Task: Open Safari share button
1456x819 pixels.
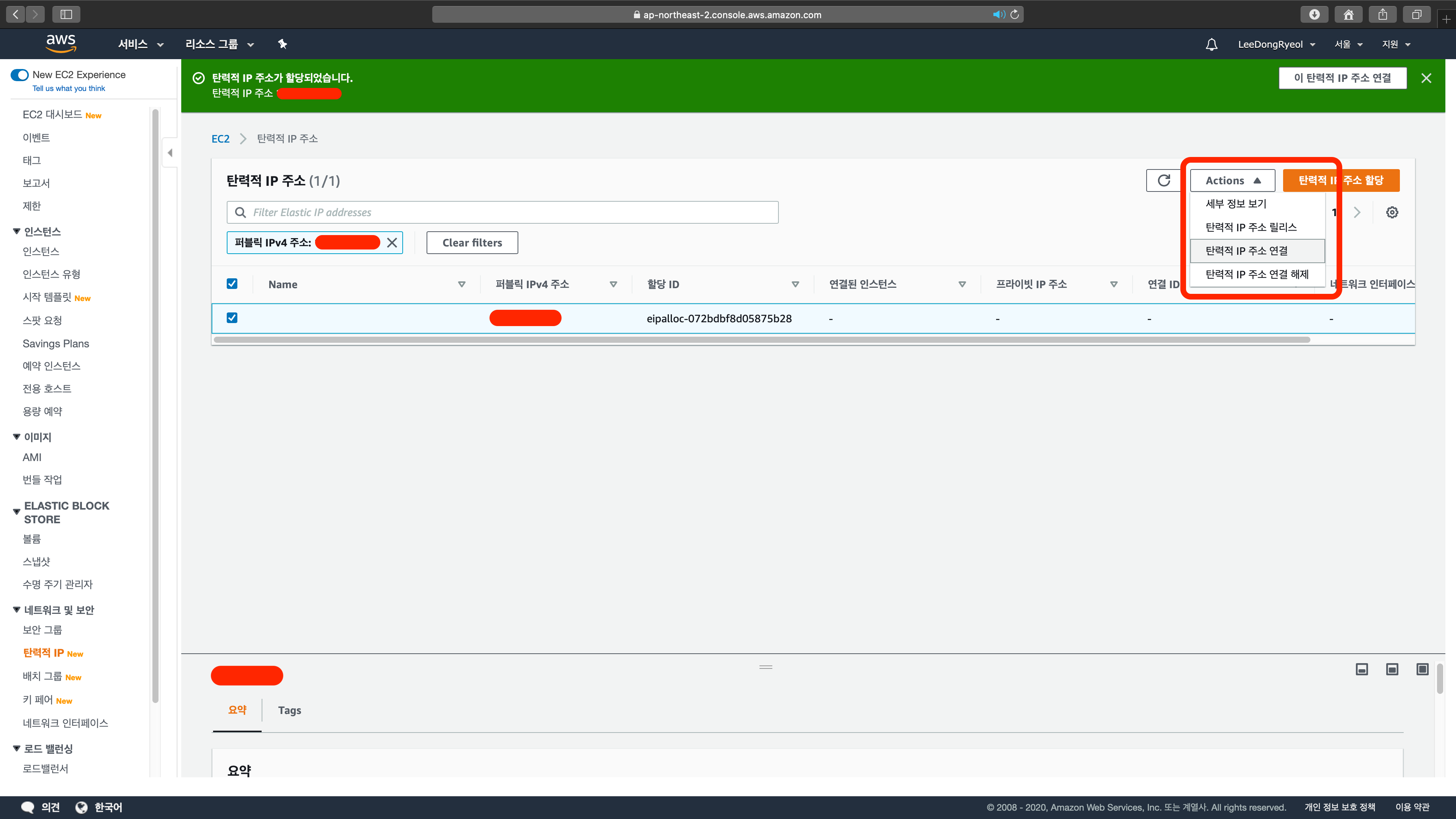Action: (x=1382, y=14)
